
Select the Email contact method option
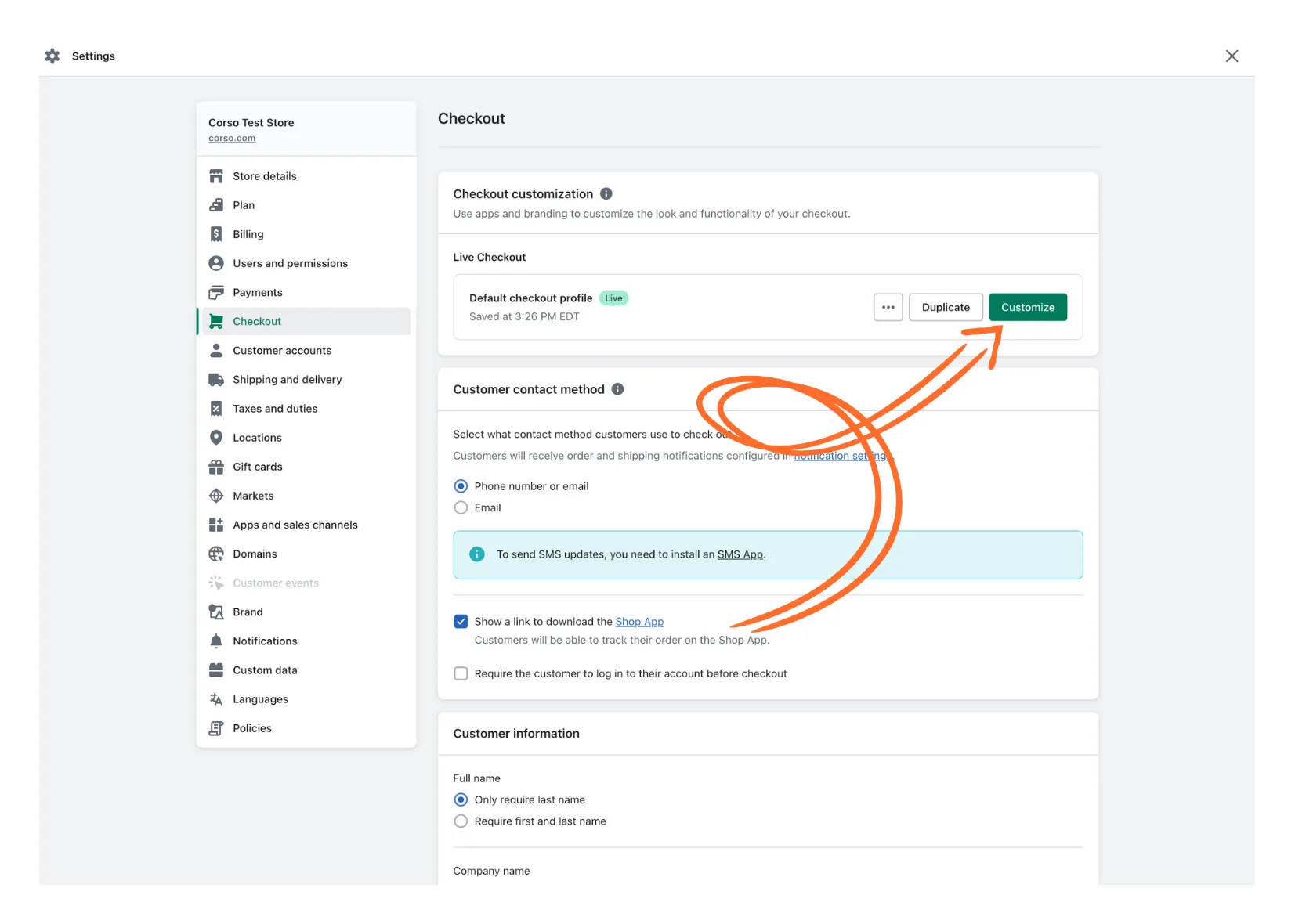[461, 507]
